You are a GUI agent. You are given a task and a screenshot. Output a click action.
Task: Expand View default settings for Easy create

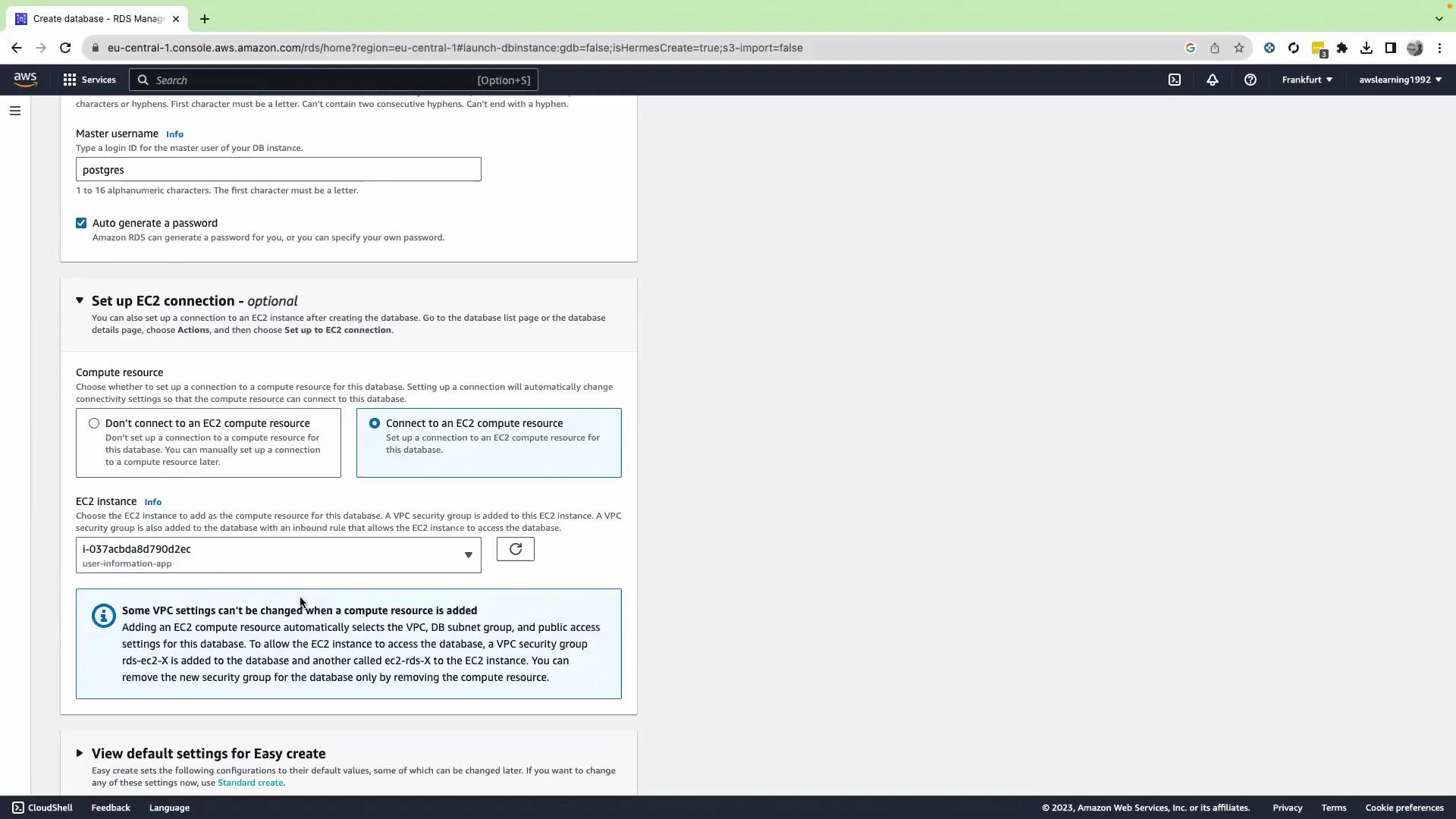pos(79,753)
